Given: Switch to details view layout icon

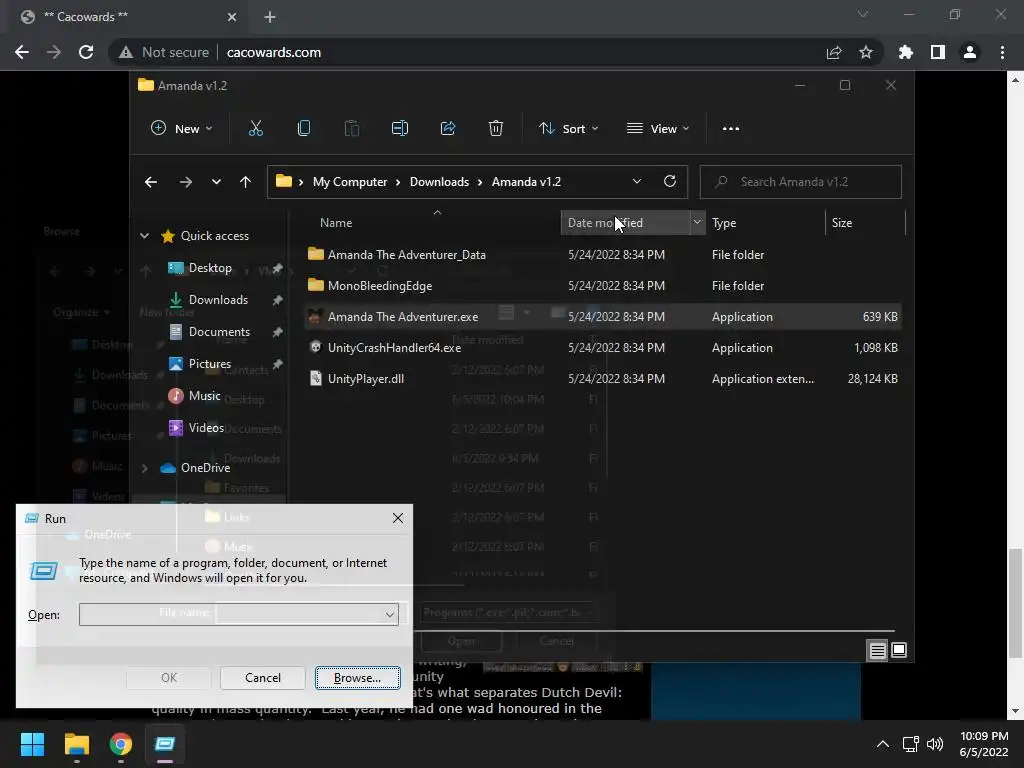Looking at the screenshot, I should pyautogui.click(x=877, y=650).
